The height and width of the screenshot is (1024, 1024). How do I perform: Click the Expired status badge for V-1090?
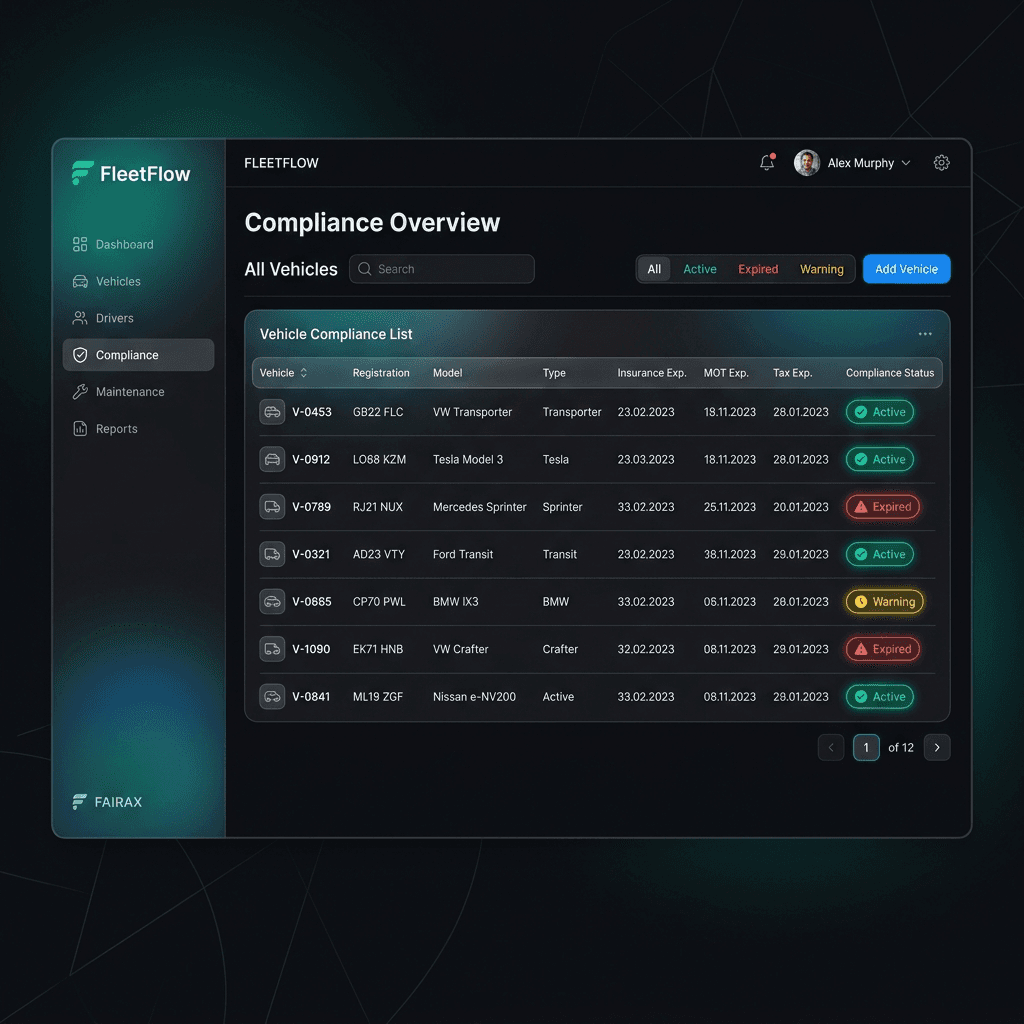[883, 649]
